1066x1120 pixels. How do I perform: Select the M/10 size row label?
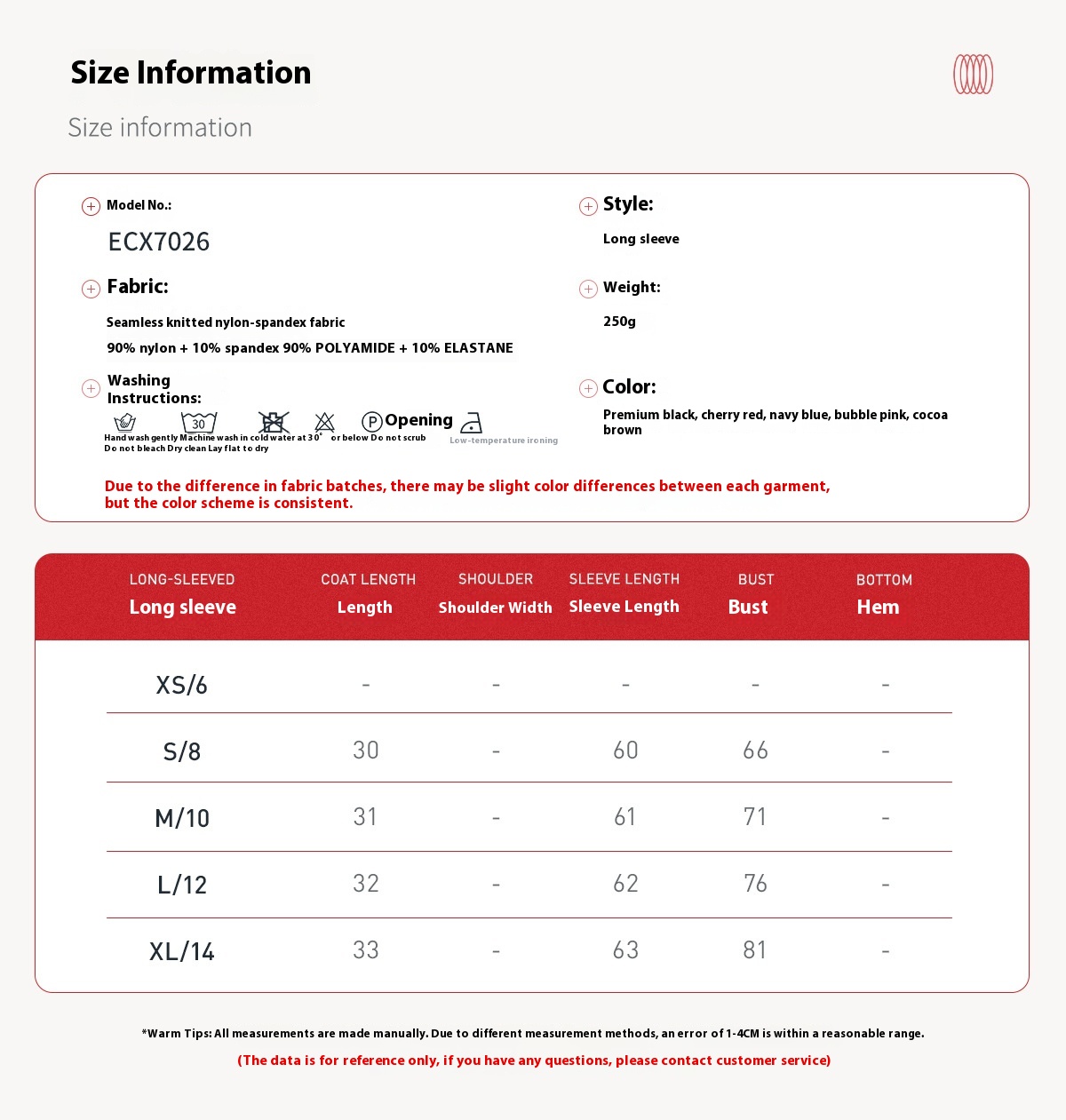coord(182,818)
